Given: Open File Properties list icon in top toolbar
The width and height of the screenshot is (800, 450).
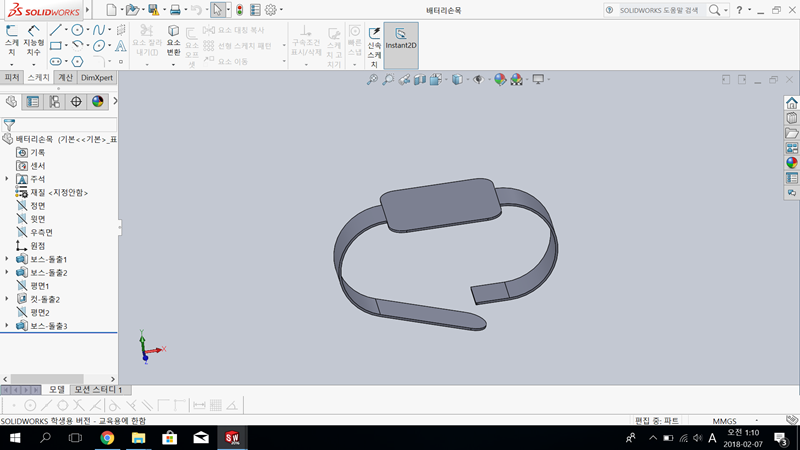Looking at the screenshot, I should [255, 10].
